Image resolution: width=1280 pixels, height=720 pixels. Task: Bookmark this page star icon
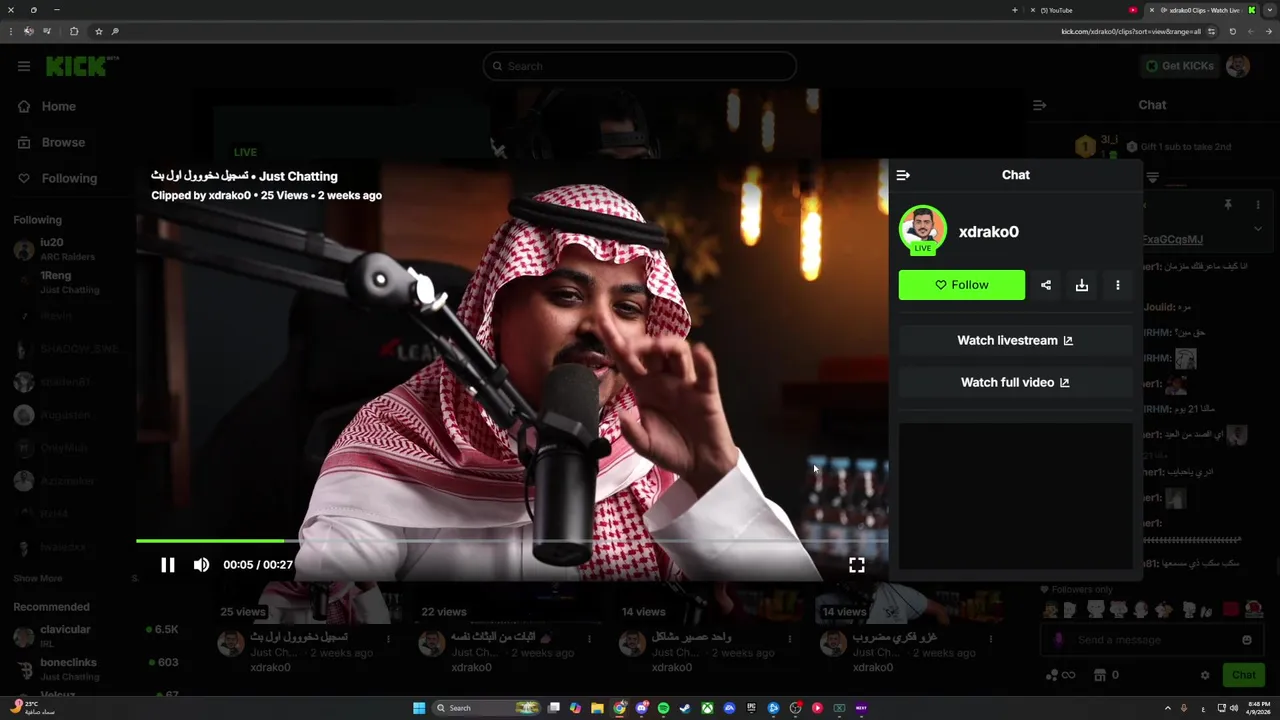(x=98, y=31)
